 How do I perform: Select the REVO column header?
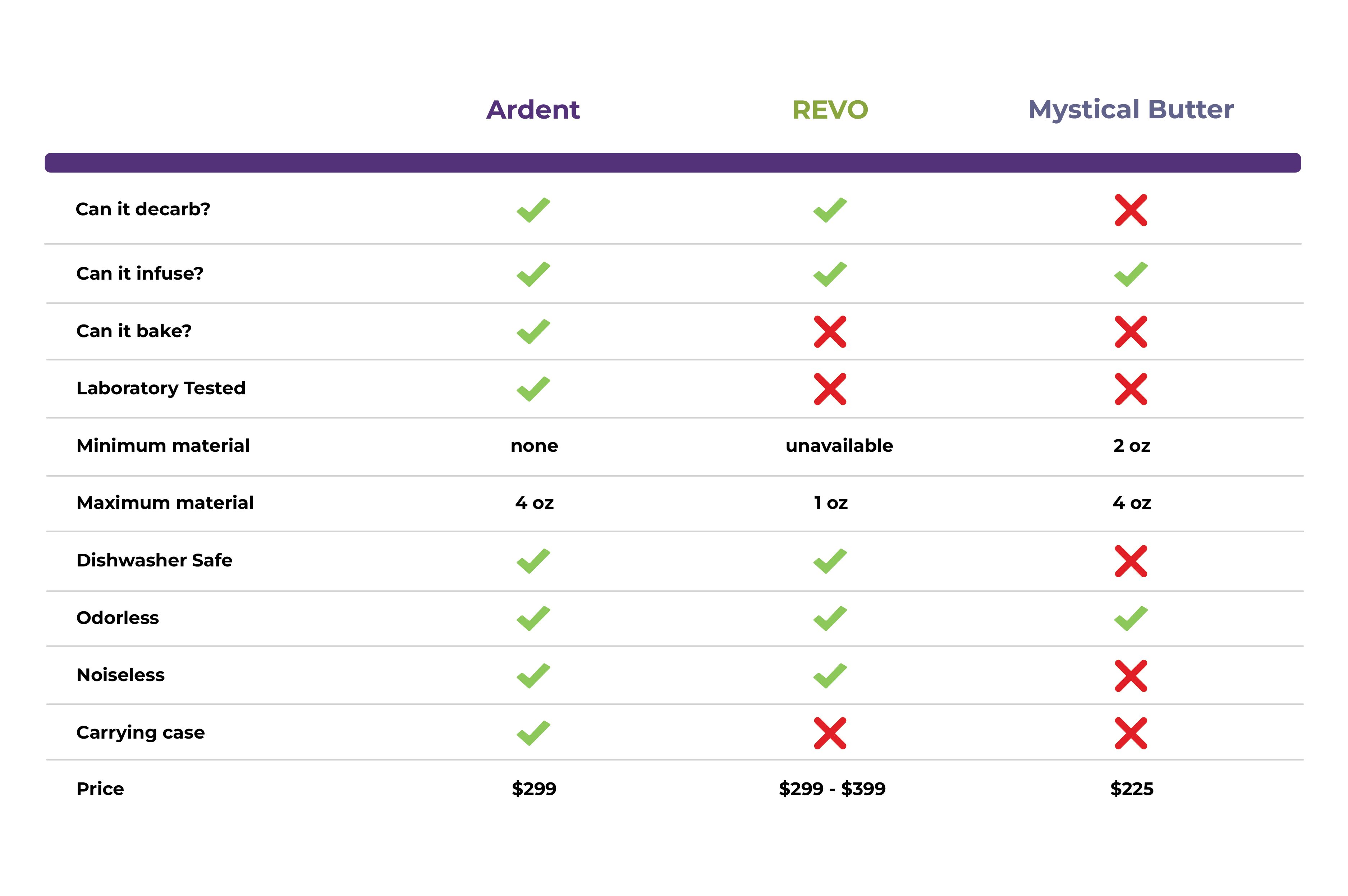click(830, 110)
